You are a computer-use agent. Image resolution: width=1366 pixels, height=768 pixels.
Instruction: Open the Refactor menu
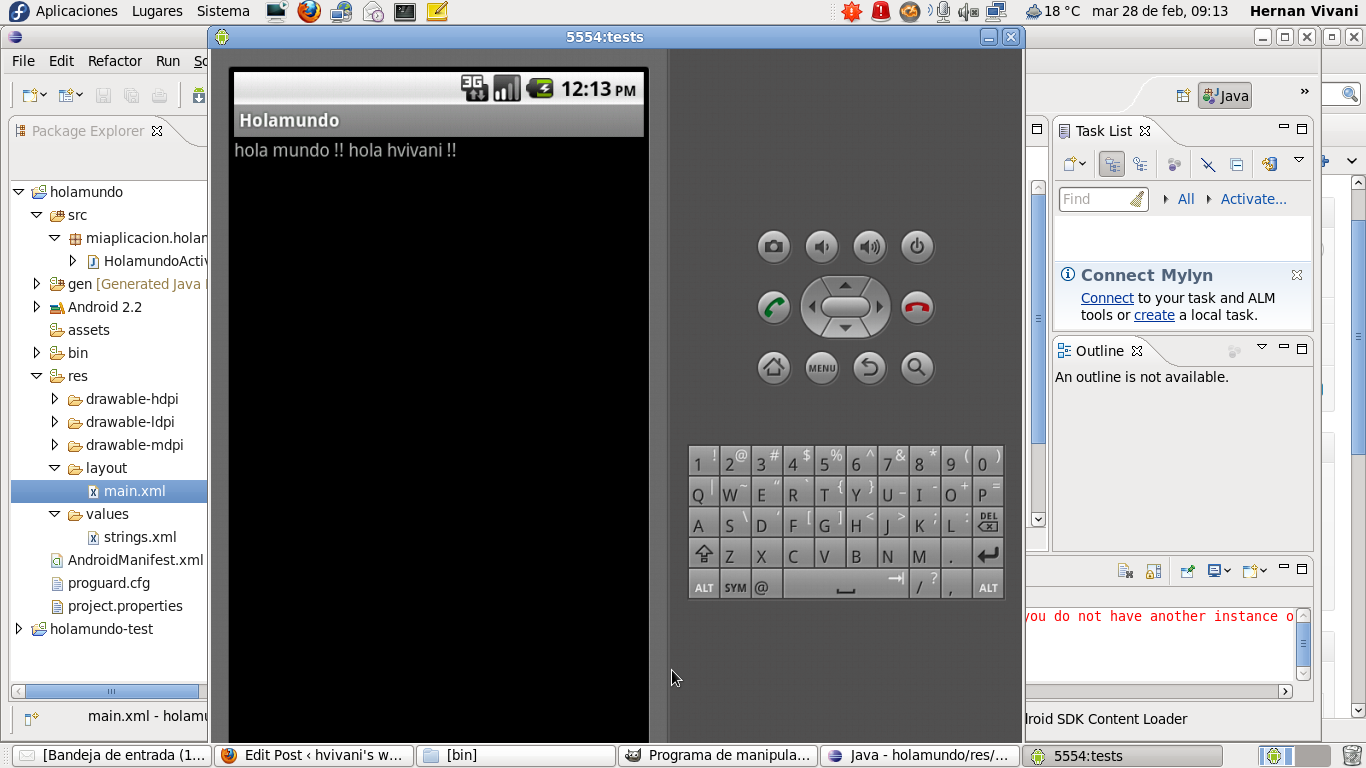115,61
